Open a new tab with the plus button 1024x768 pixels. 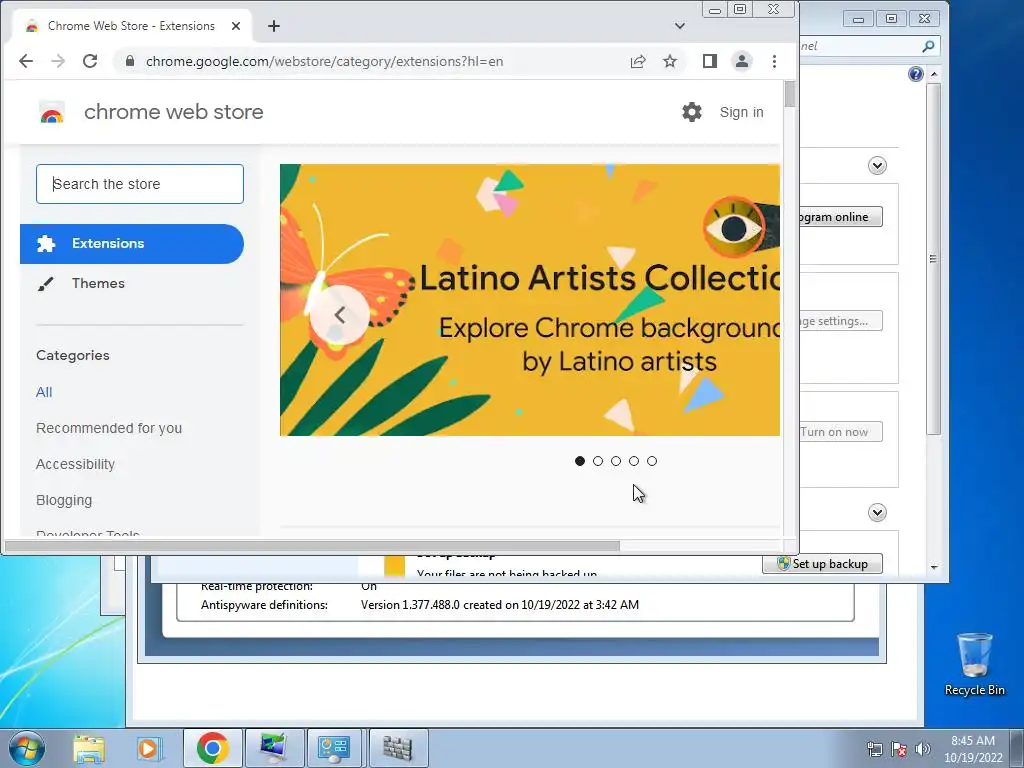tap(274, 26)
